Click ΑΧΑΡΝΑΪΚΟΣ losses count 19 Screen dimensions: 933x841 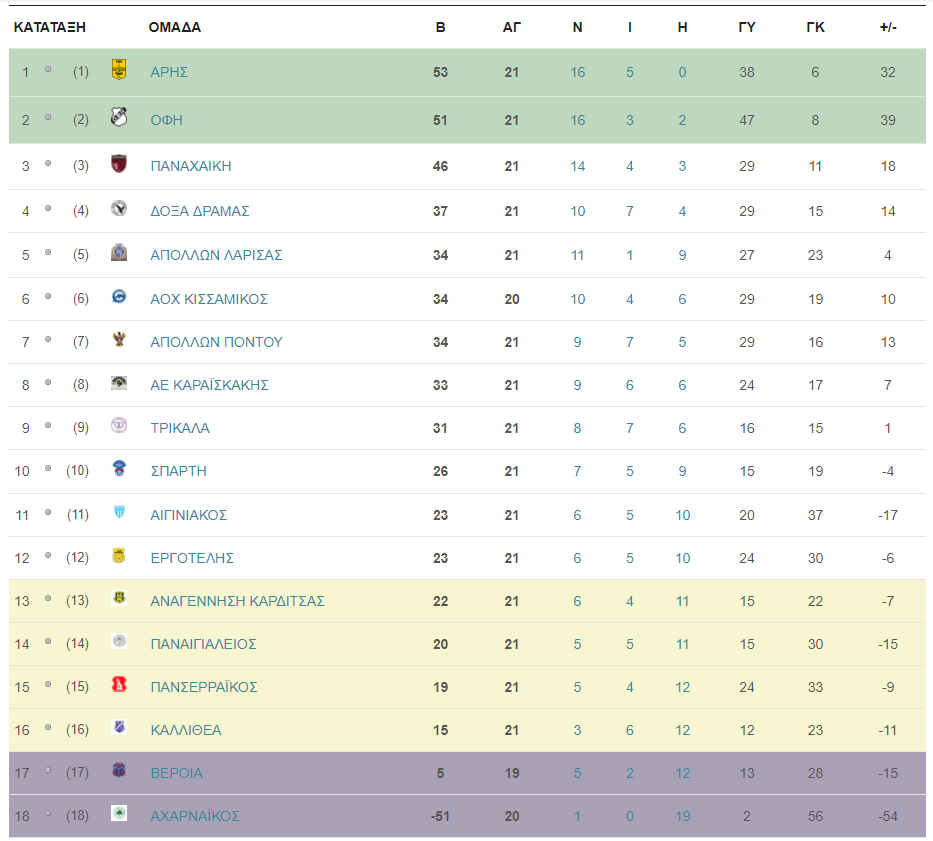682,817
